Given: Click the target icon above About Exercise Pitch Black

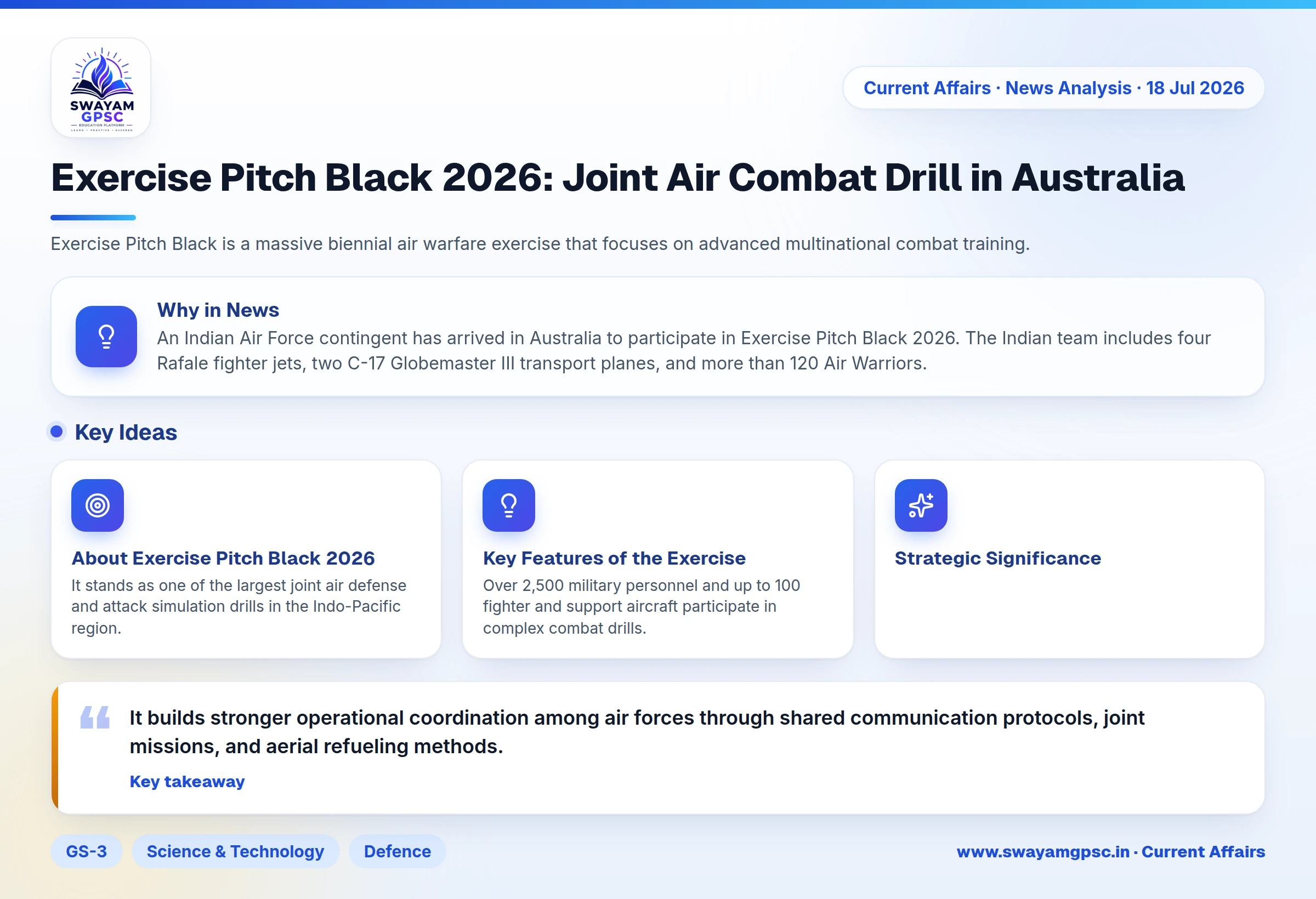Looking at the screenshot, I should tap(98, 505).
